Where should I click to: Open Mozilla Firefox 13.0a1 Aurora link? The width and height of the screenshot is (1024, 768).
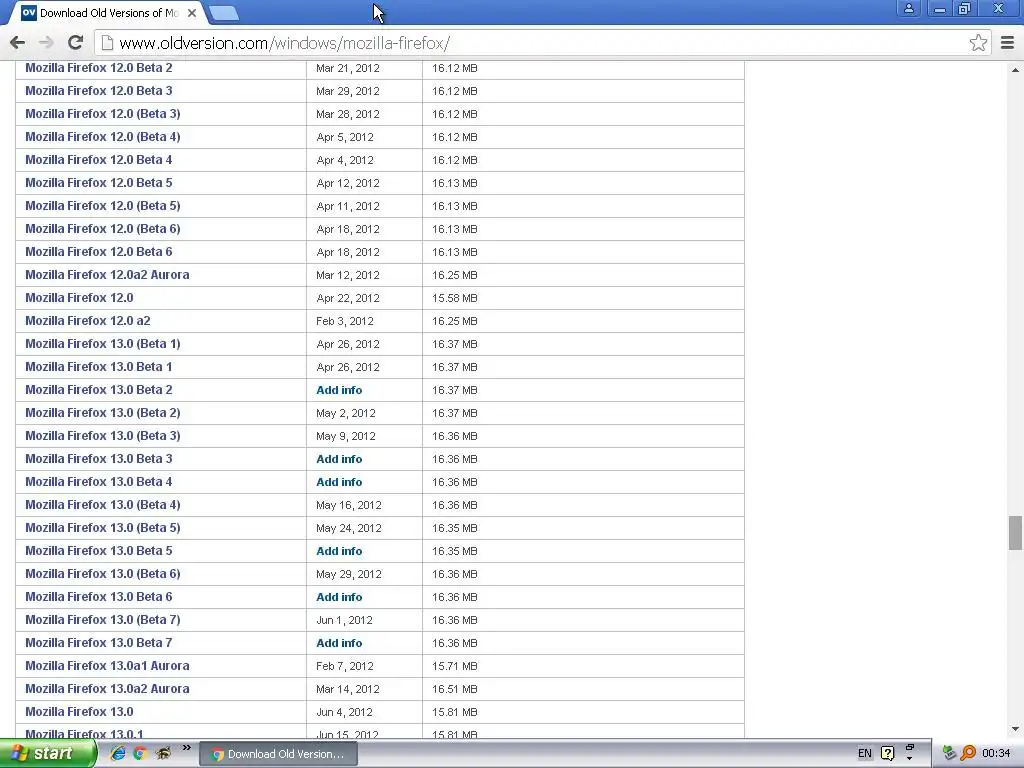click(107, 666)
